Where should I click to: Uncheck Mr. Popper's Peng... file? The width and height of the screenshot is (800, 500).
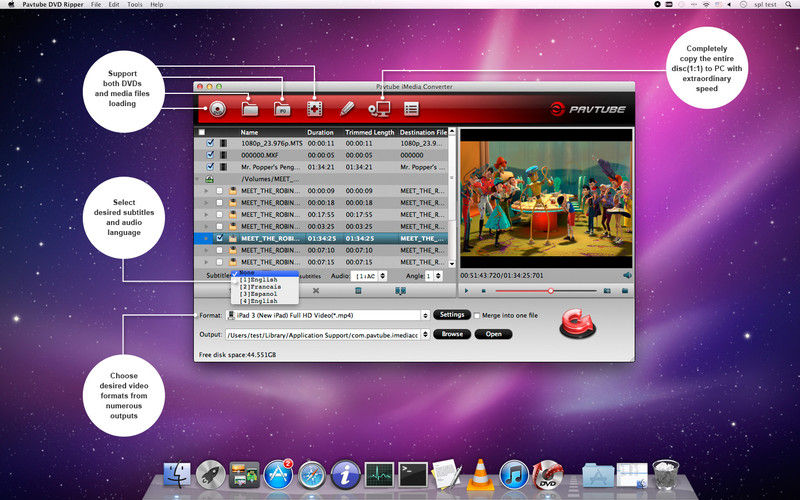click(210, 167)
